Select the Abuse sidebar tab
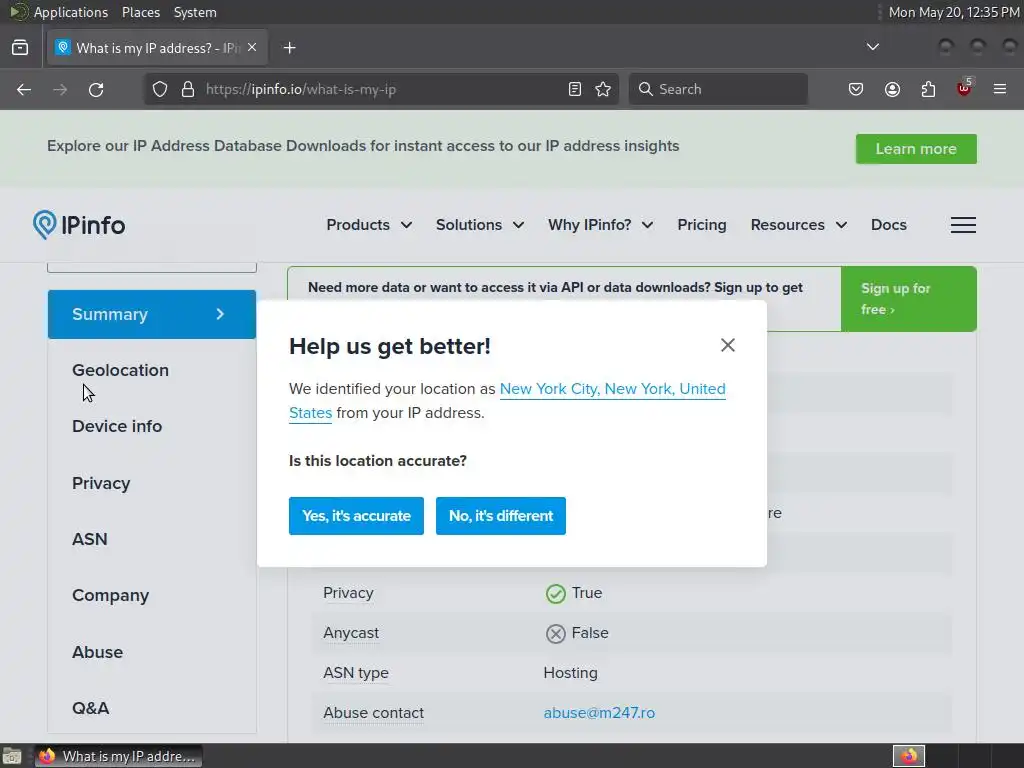The height and width of the screenshot is (768, 1024). point(97,652)
